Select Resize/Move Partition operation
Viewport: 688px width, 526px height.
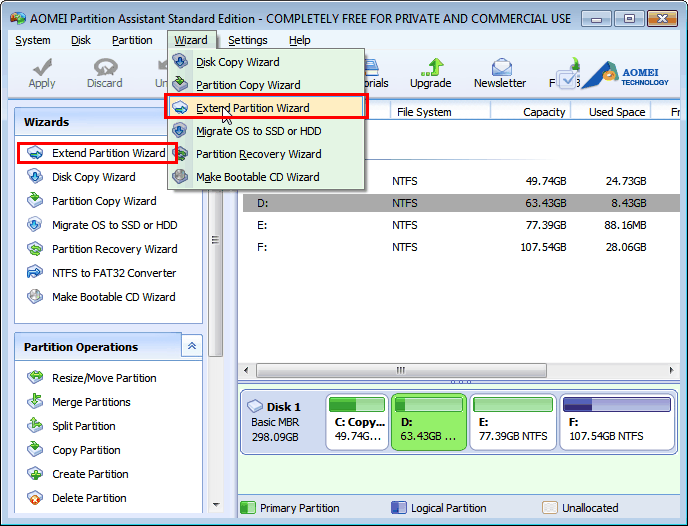coord(104,378)
